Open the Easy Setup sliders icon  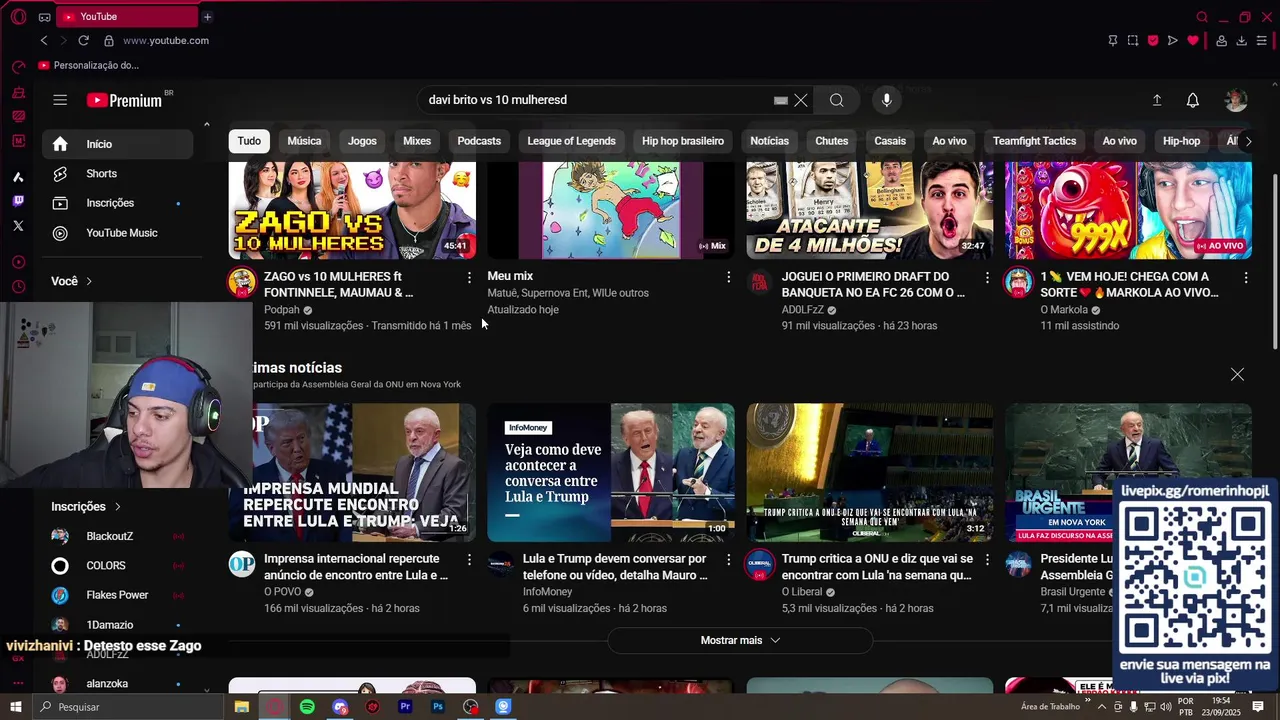point(1262,40)
